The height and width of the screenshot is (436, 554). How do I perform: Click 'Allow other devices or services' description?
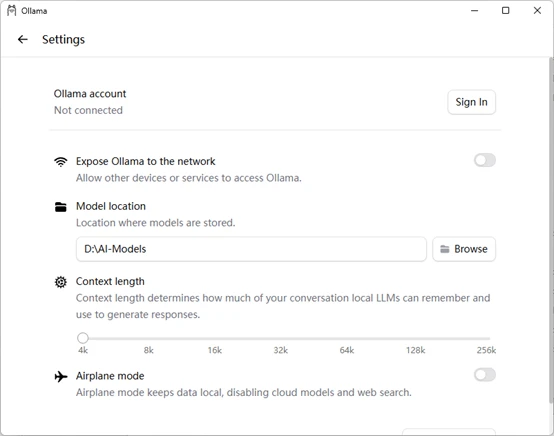tap(189, 178)
